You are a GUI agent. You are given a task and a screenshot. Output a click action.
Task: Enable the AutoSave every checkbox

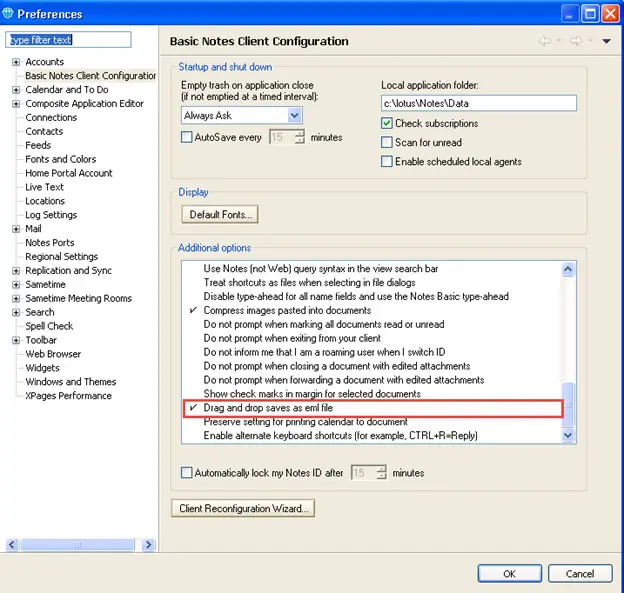[186, 137]
